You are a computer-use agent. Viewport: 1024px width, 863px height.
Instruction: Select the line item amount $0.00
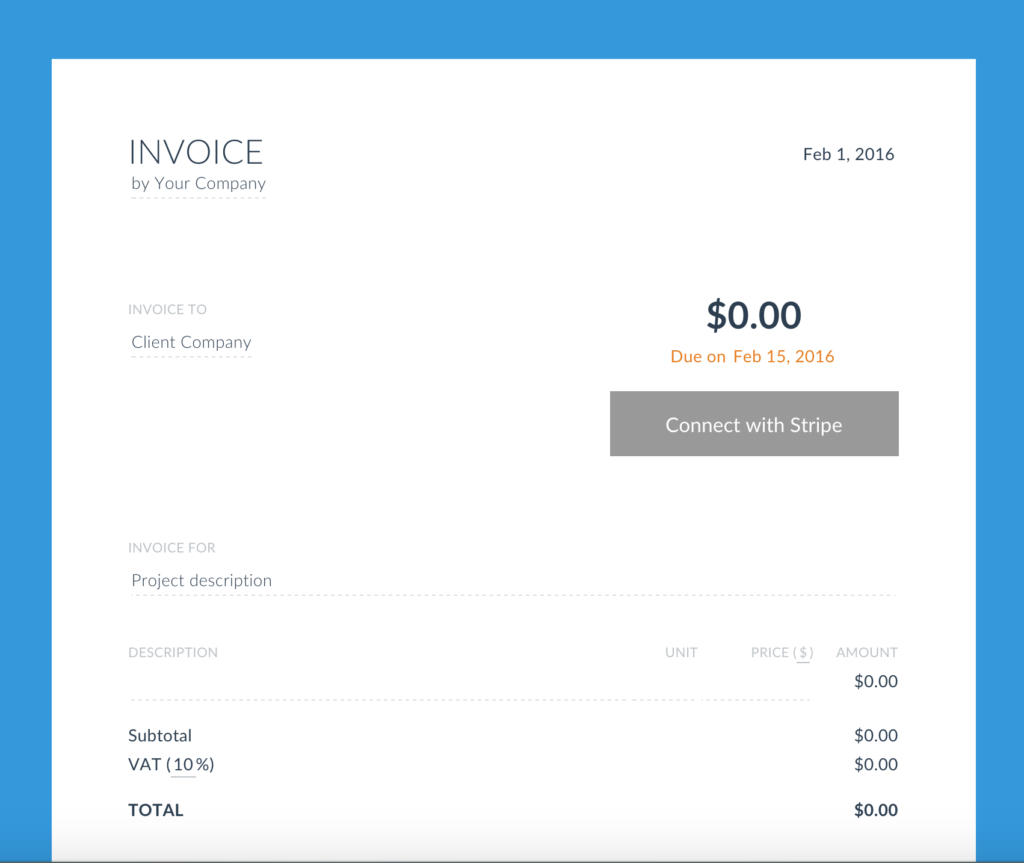[x=875, y=682]
